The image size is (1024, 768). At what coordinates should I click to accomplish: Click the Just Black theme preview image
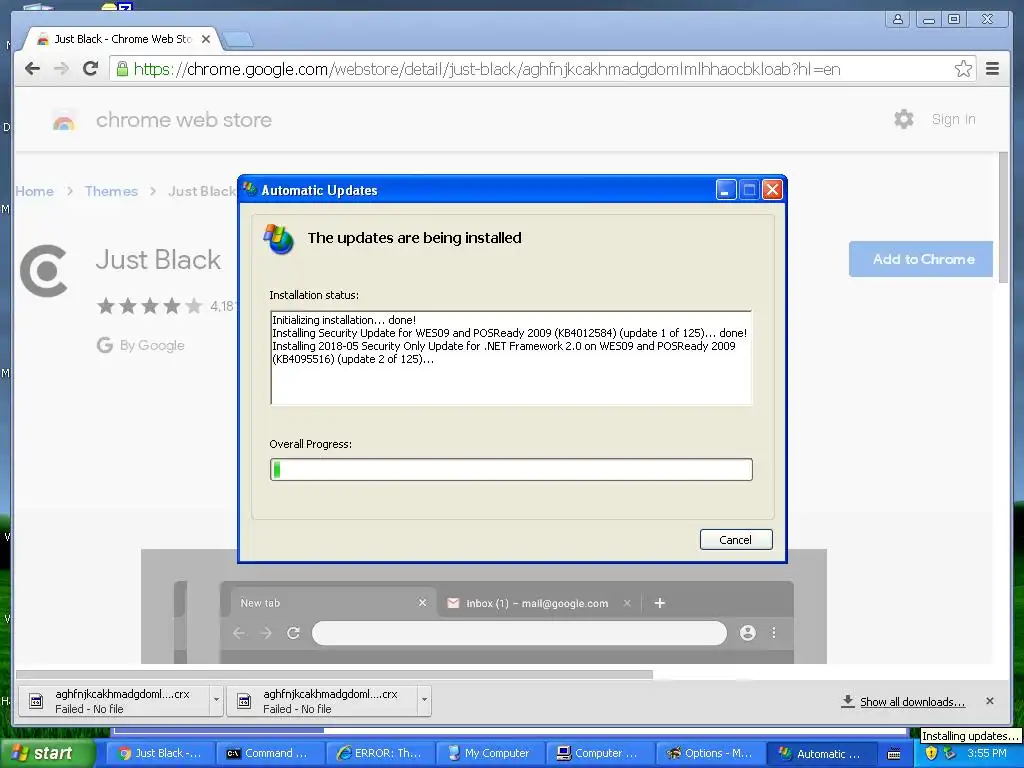pyautogui.click(x=484, y=607)
